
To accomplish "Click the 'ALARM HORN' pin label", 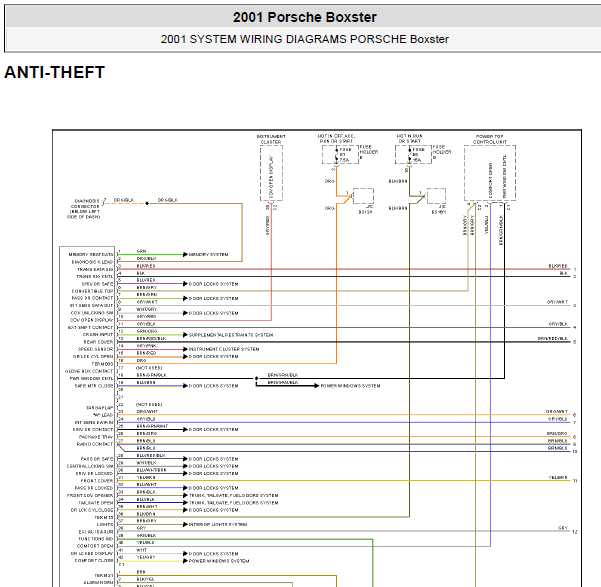I will pyautogui.click(x=98, y=583).
